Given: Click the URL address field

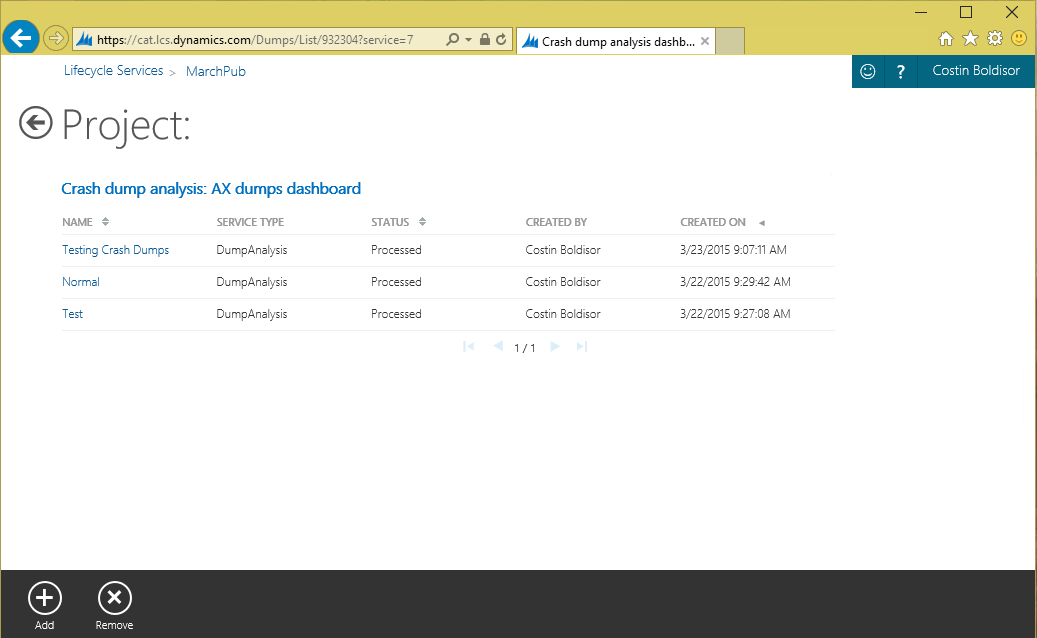Looking at the screenshot, I should [260, 40].
